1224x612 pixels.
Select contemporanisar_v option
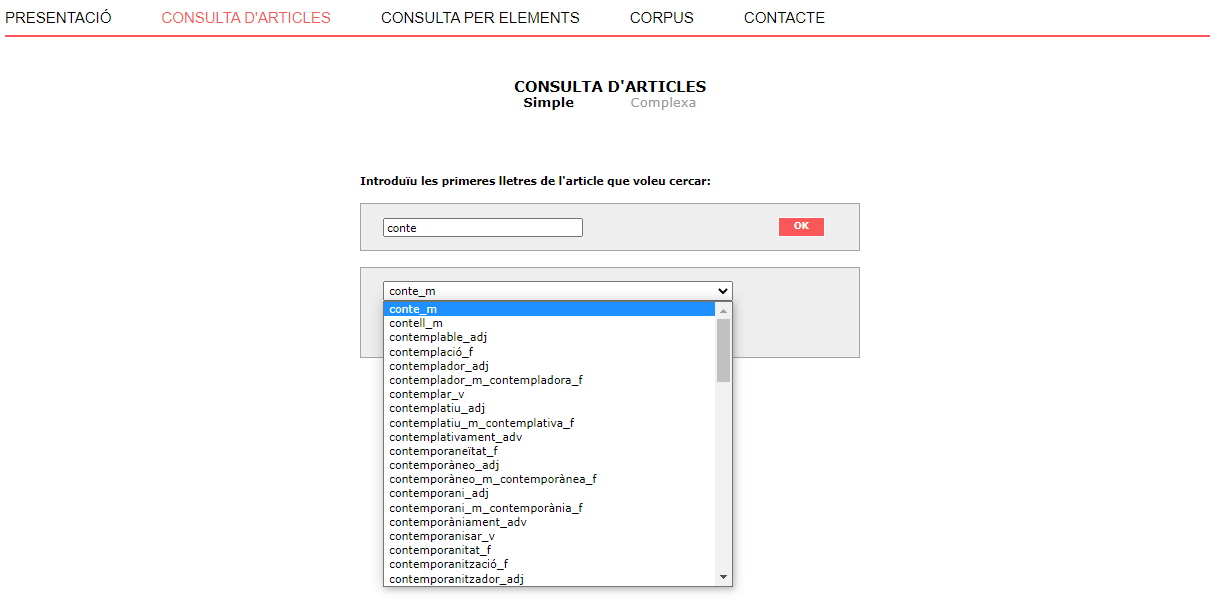(441, 536)
